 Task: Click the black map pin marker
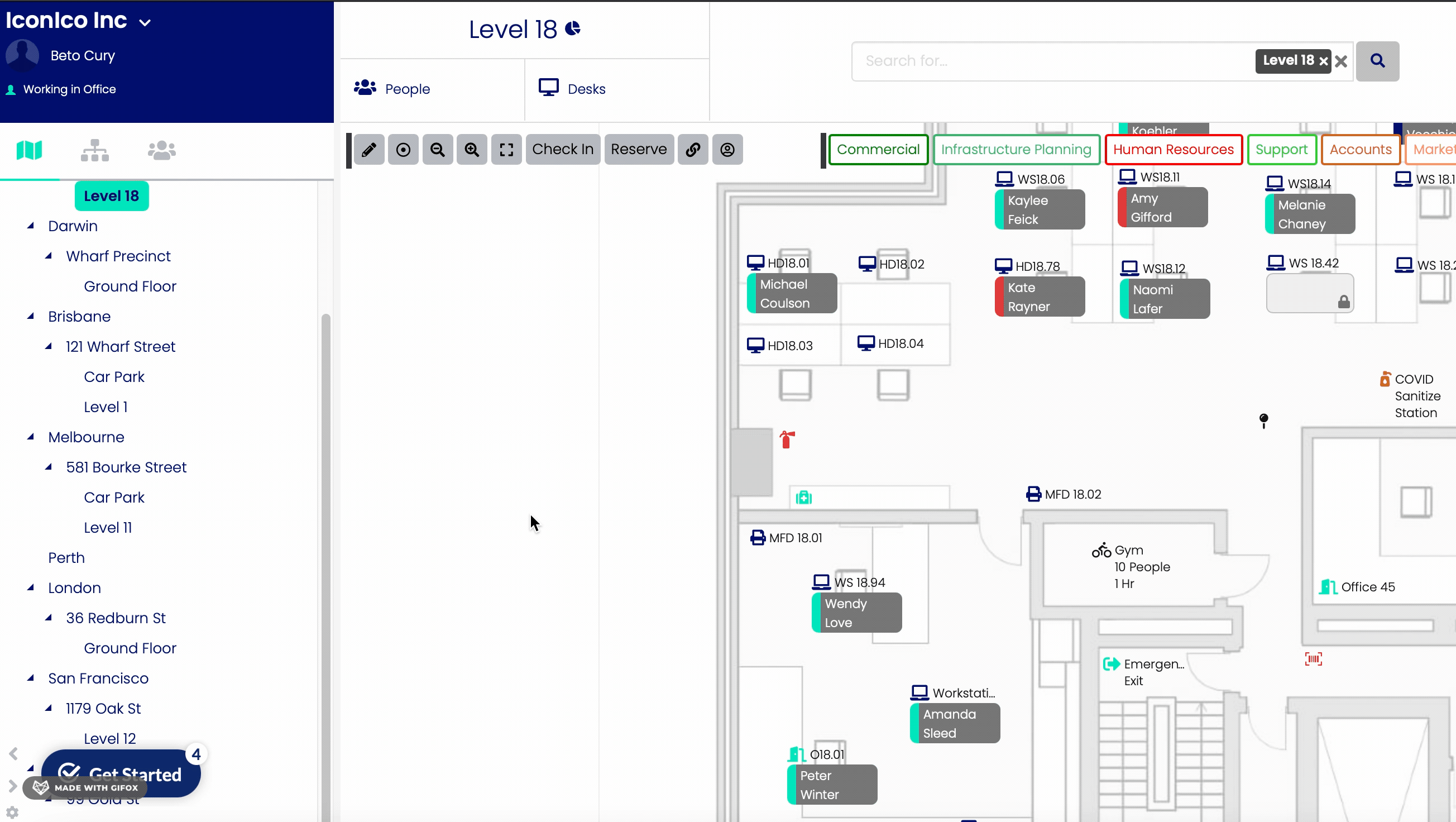pos(1264,420)
